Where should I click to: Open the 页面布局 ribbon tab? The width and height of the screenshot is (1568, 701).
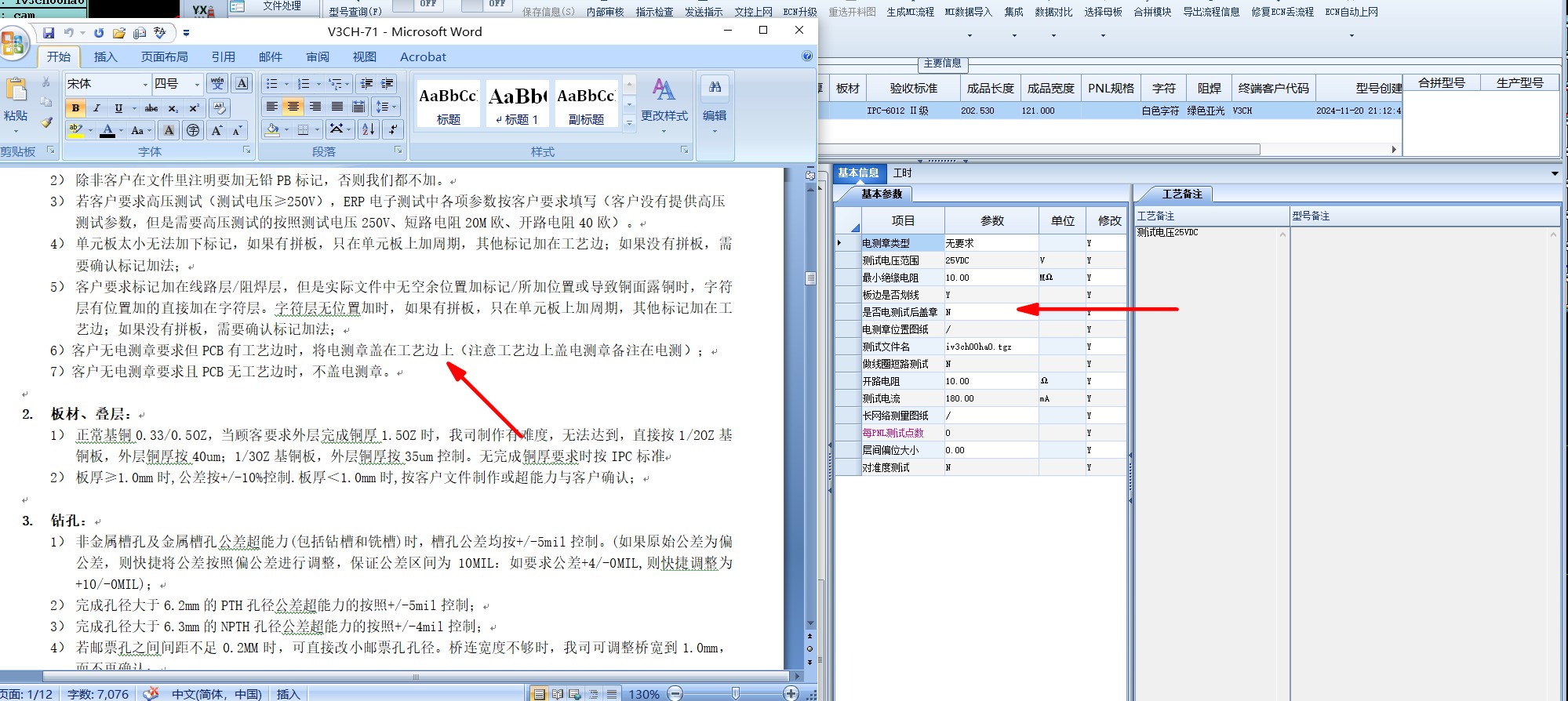click(x=164, y=56)
